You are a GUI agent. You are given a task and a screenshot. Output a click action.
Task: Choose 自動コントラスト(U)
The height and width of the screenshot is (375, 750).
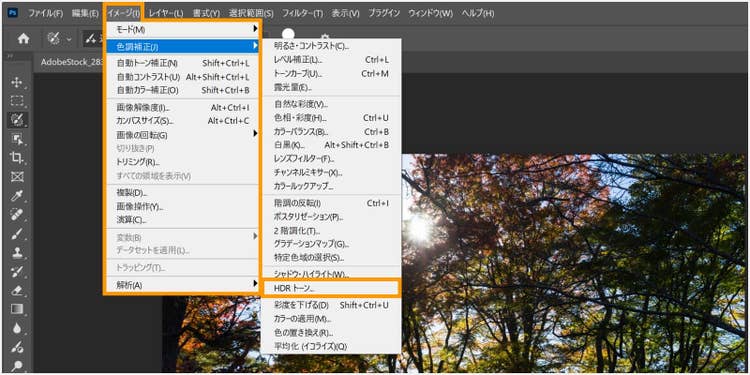pos(182,77)
